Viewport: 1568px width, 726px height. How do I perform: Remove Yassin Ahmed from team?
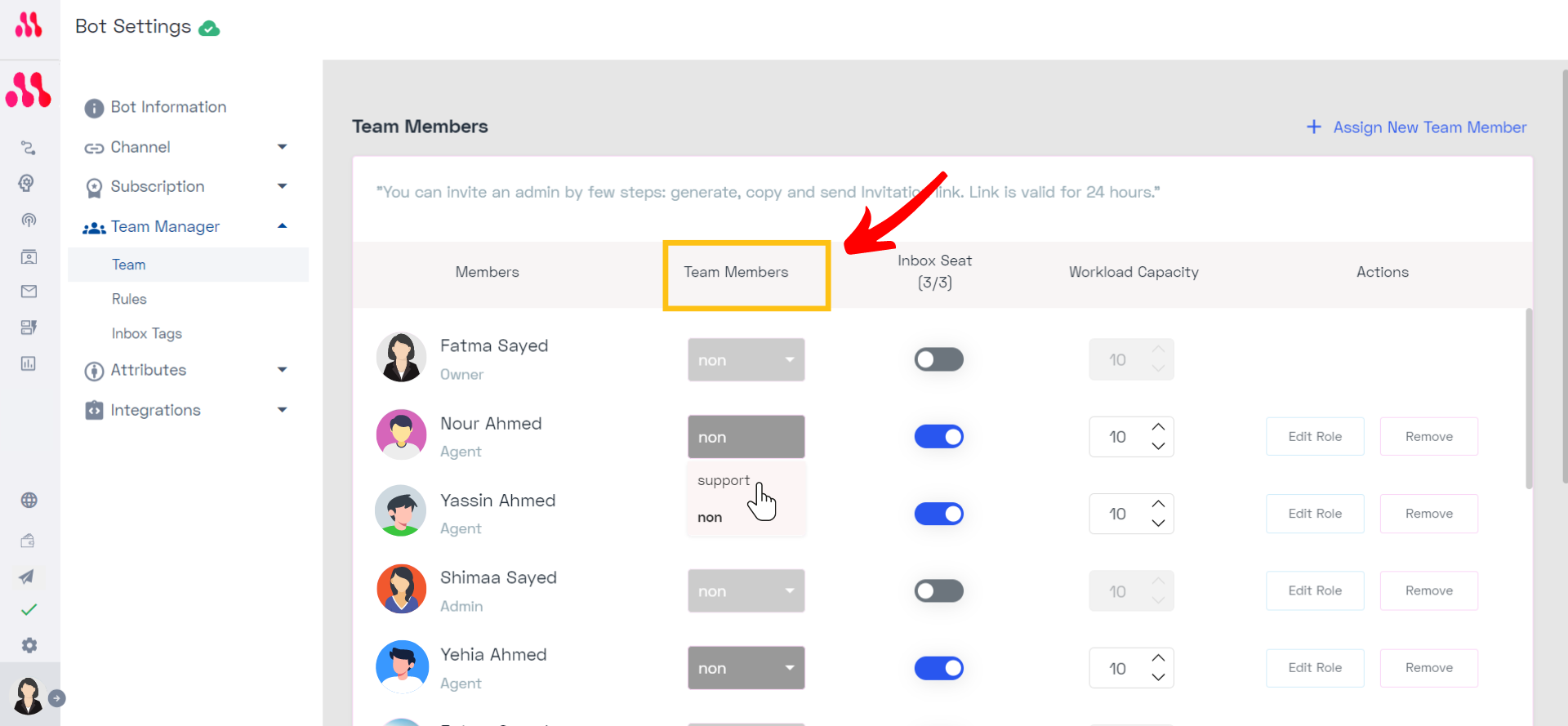1429,514
